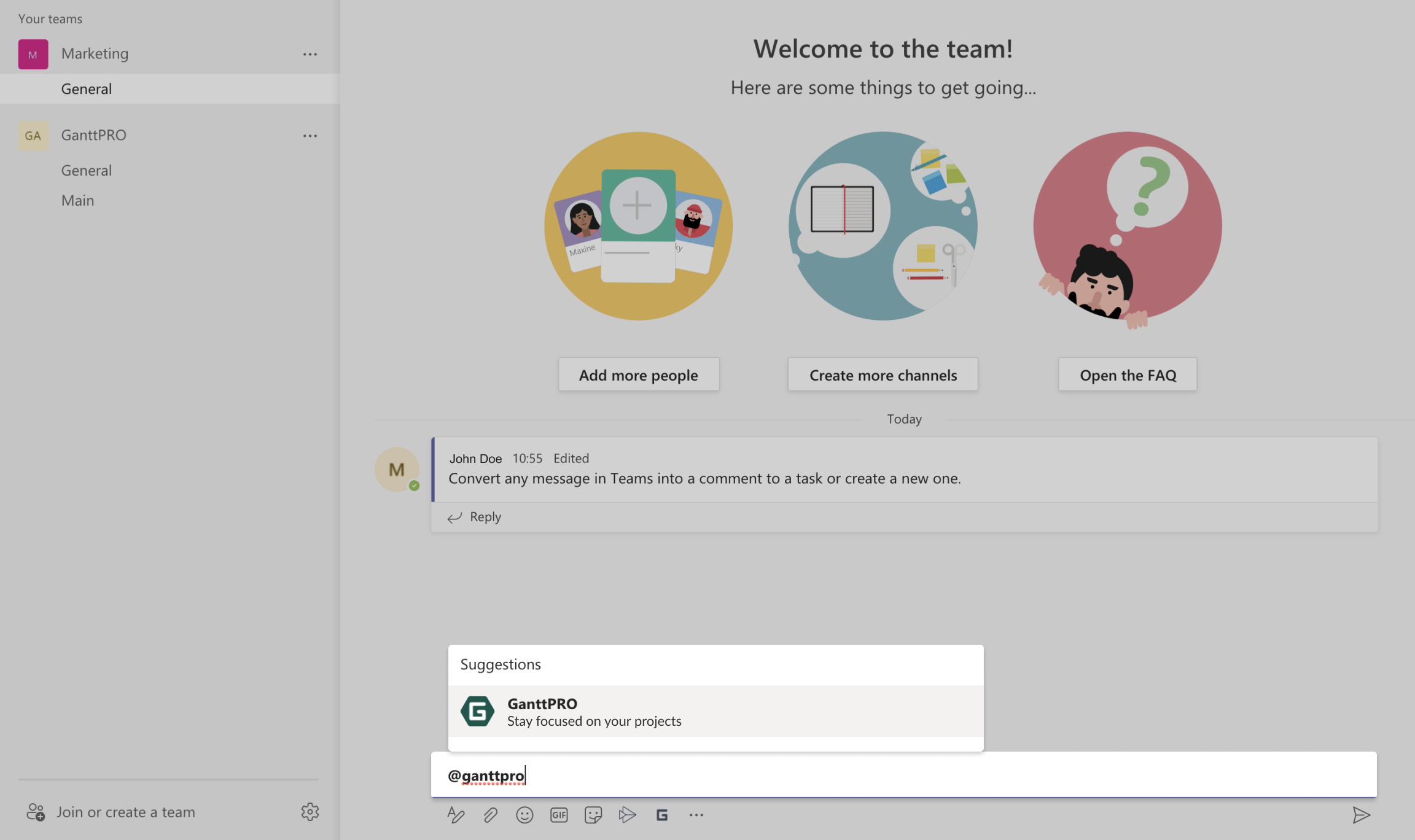The width and height of the screenshot is (1415, 840).
Task: Select GanttPRO from the Suggestions list
Action: click(714, 711)
